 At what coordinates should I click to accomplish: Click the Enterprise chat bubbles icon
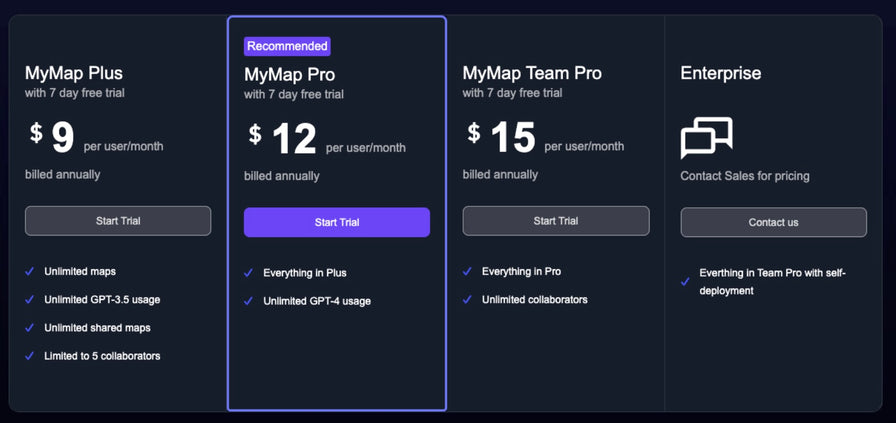point(706,138)
